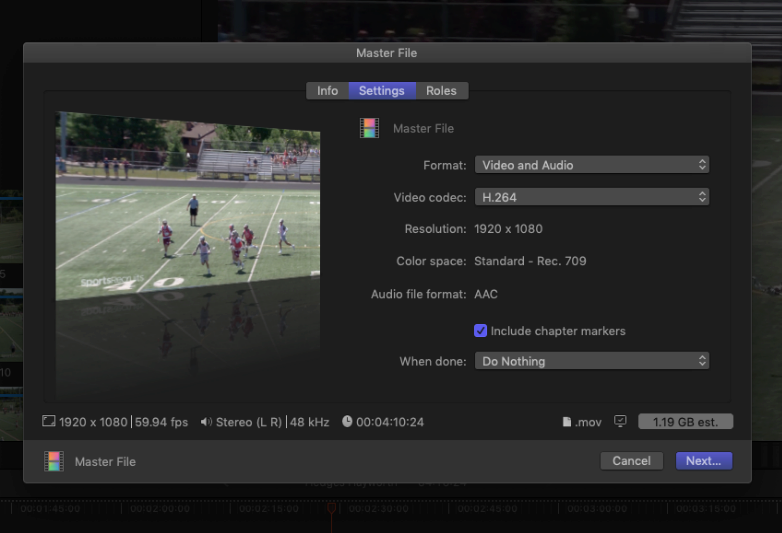This screenshot has width=782, height=533.
Task: Click the Standard - Rec. 709 color space value
Action: (530, 261)
